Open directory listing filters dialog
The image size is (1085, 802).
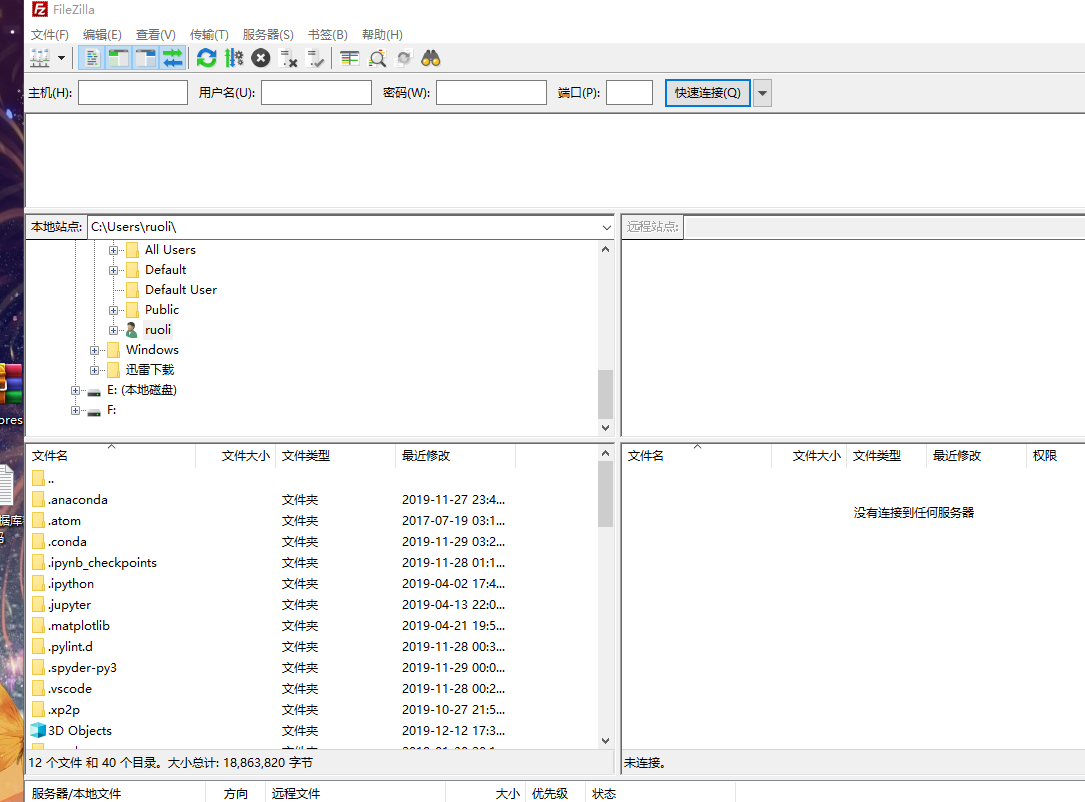349,58
